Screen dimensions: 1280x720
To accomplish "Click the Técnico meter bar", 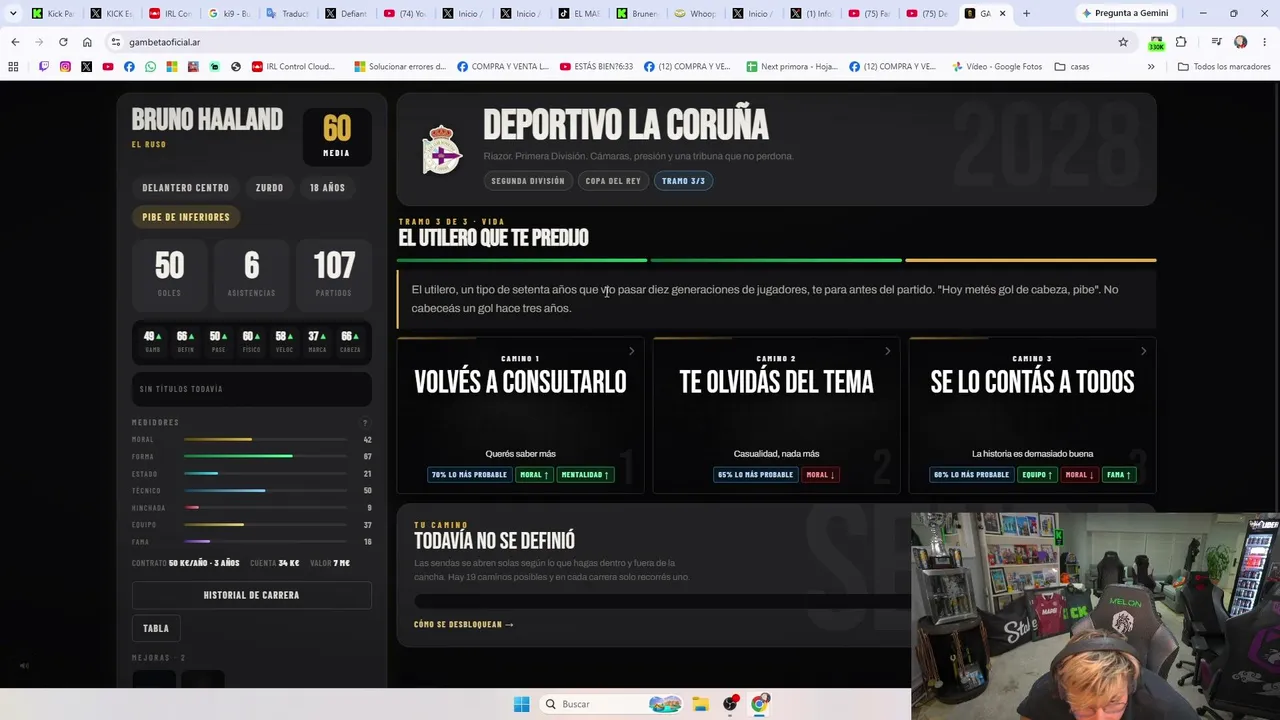I will tap(265, 491).
